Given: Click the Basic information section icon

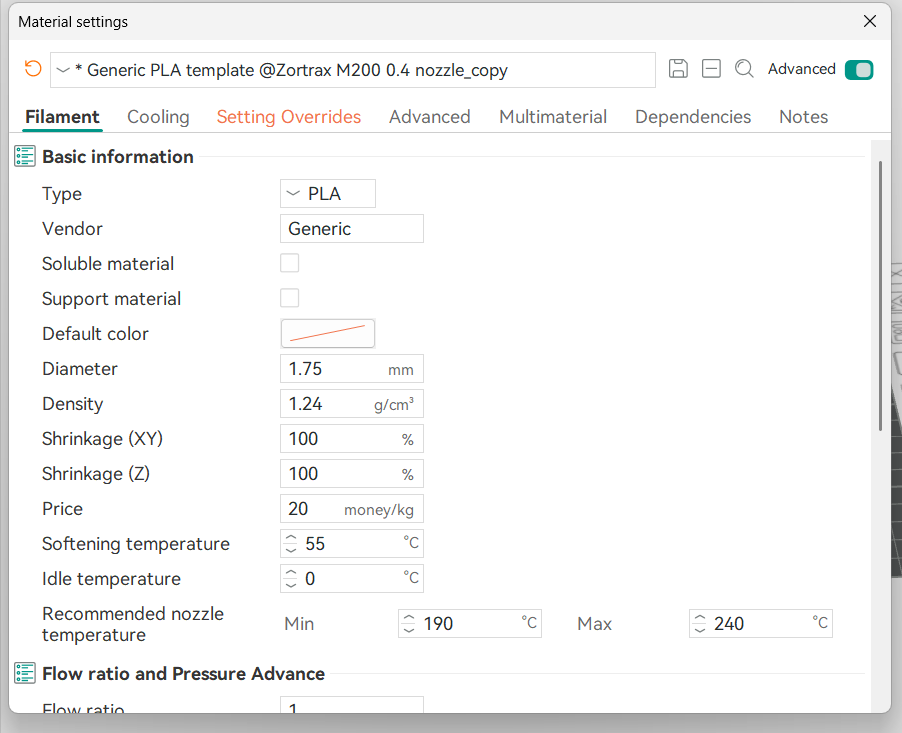Looking at the screenshot, I should pos(25,157).
